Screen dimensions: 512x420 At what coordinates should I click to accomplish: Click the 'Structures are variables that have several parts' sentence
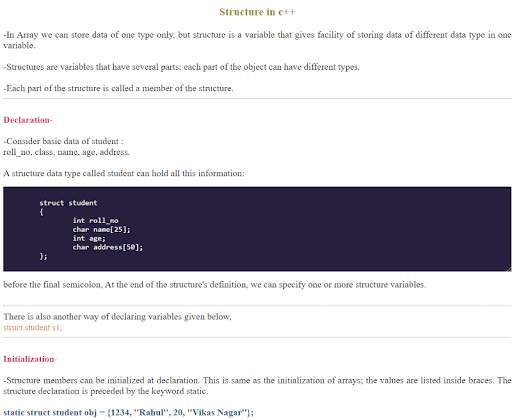[181, 67]
